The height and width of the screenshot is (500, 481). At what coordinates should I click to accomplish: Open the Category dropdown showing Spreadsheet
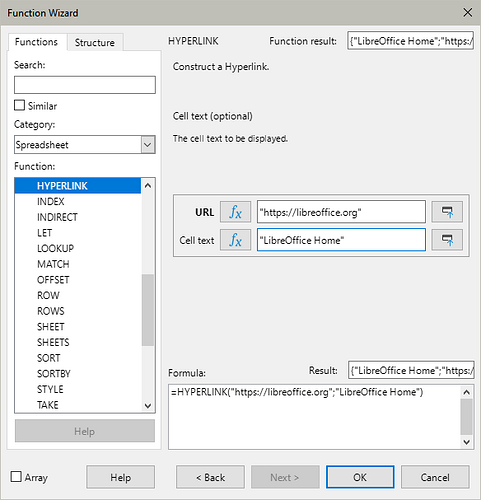[x=85, y=145]
